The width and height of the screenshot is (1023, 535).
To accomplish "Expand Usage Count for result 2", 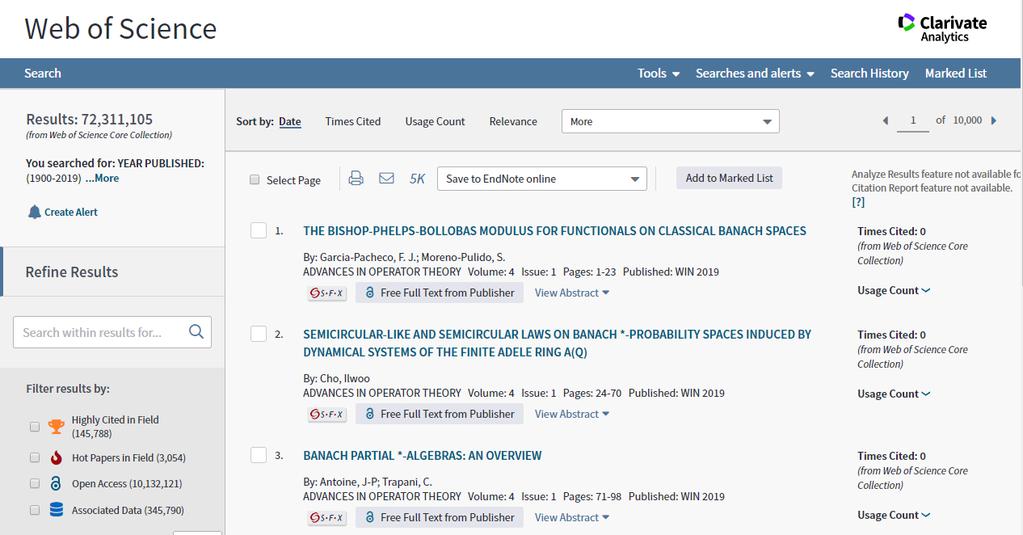I will [893, 394].
